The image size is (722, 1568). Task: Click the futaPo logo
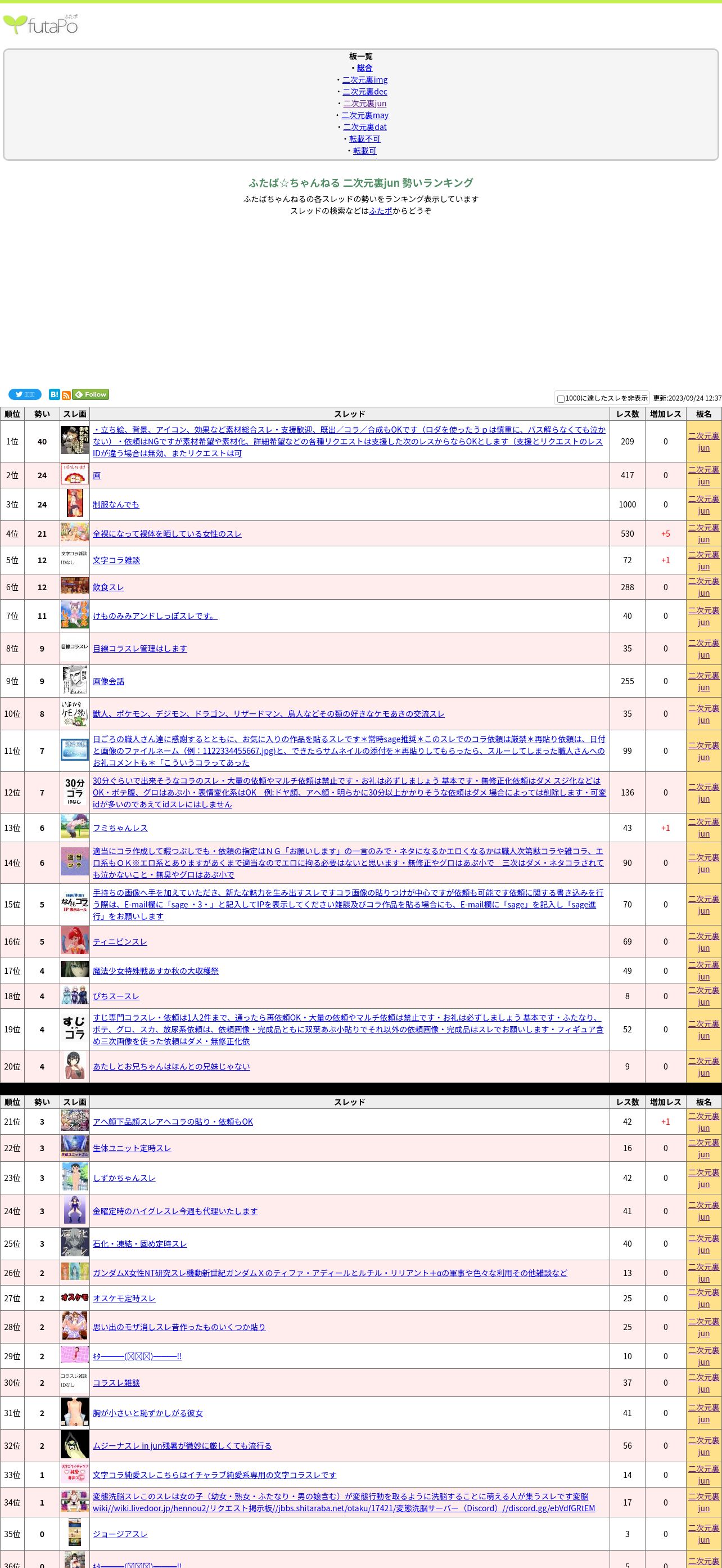pyautogui.click(x=40, y=24)
